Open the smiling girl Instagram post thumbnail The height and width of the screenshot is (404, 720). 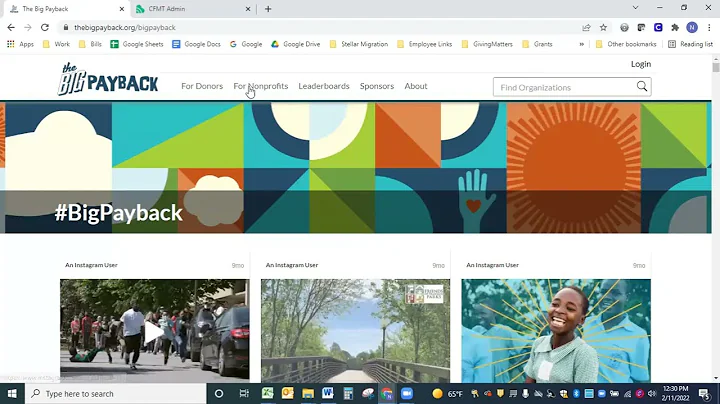coord(556,331)
